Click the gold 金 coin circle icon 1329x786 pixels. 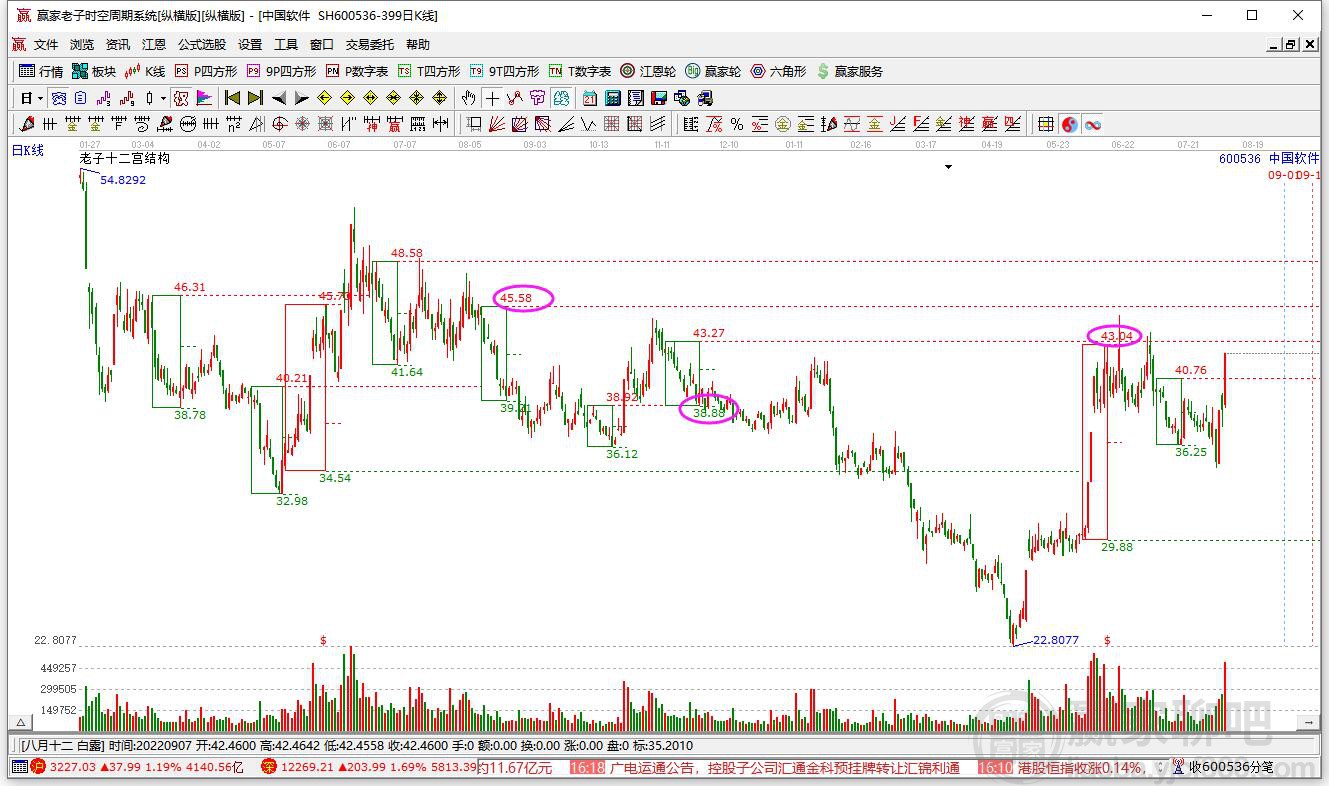(783, 124)
